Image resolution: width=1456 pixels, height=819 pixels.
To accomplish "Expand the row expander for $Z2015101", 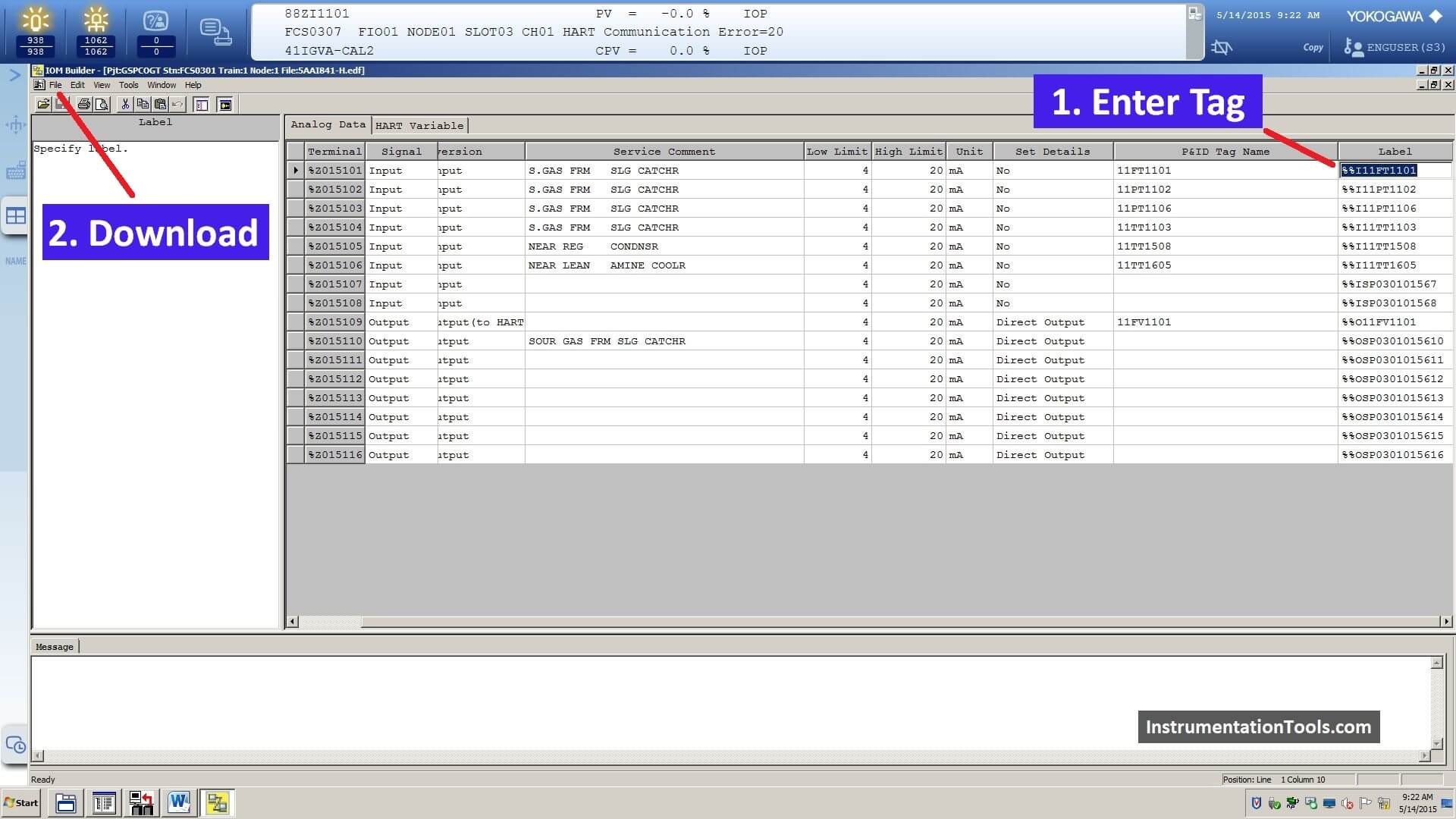I will click(294, 170).
